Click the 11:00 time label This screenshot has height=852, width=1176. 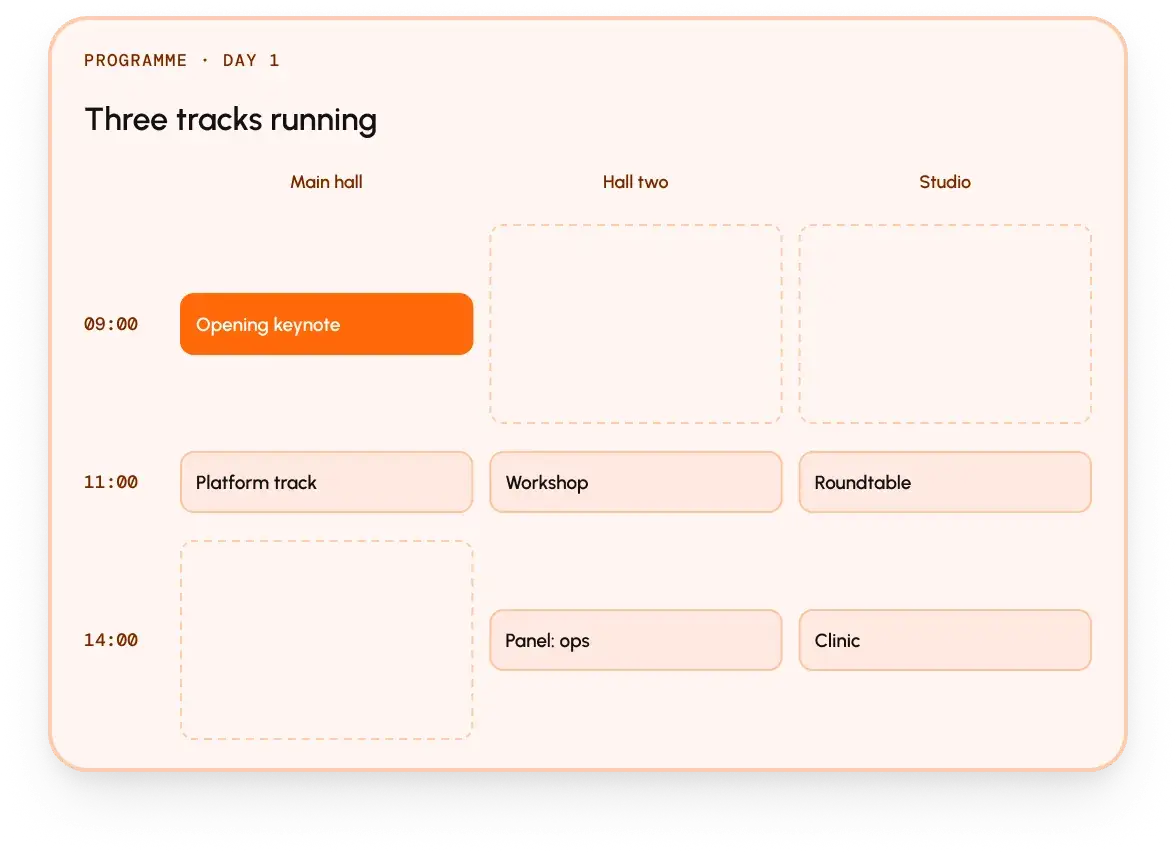click(111, 482)
